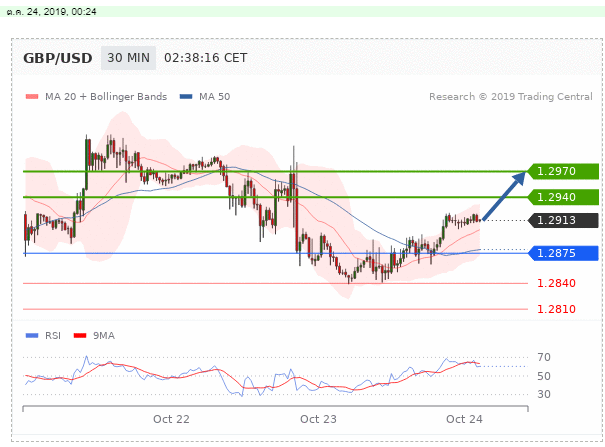Click the MA 50 blue legend swatch
Image resolution: width=605 pixels, height=447 pixels.
click(186, 96)
